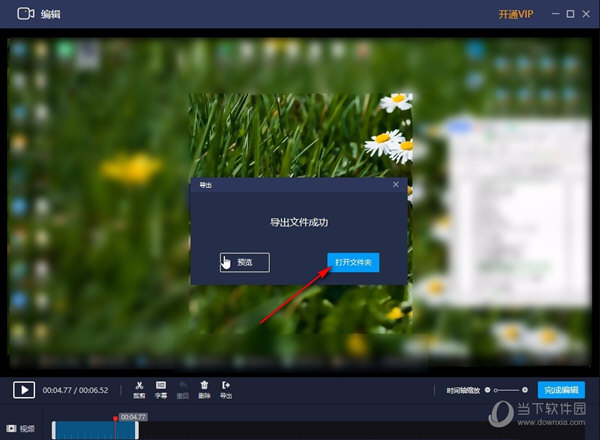Click the right trim handle of clip
The width and height of the screenshot is (600, 440).
[137, 430]
